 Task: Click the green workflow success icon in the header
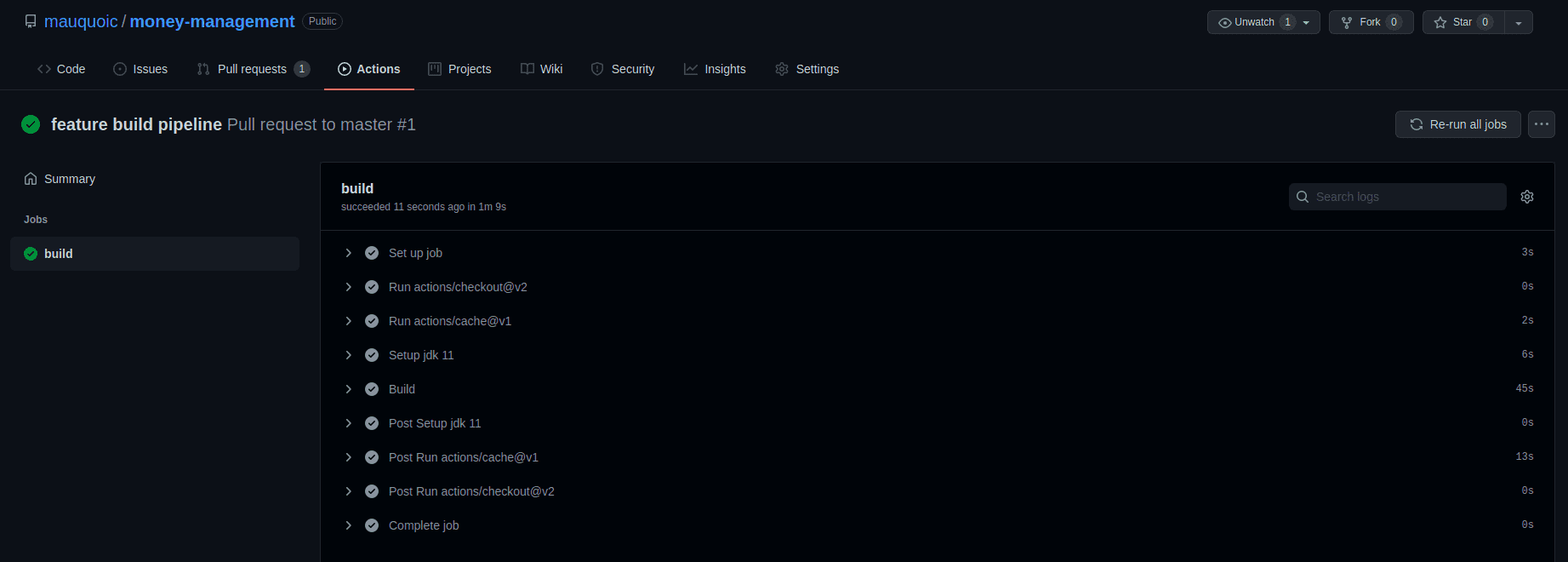31,124
